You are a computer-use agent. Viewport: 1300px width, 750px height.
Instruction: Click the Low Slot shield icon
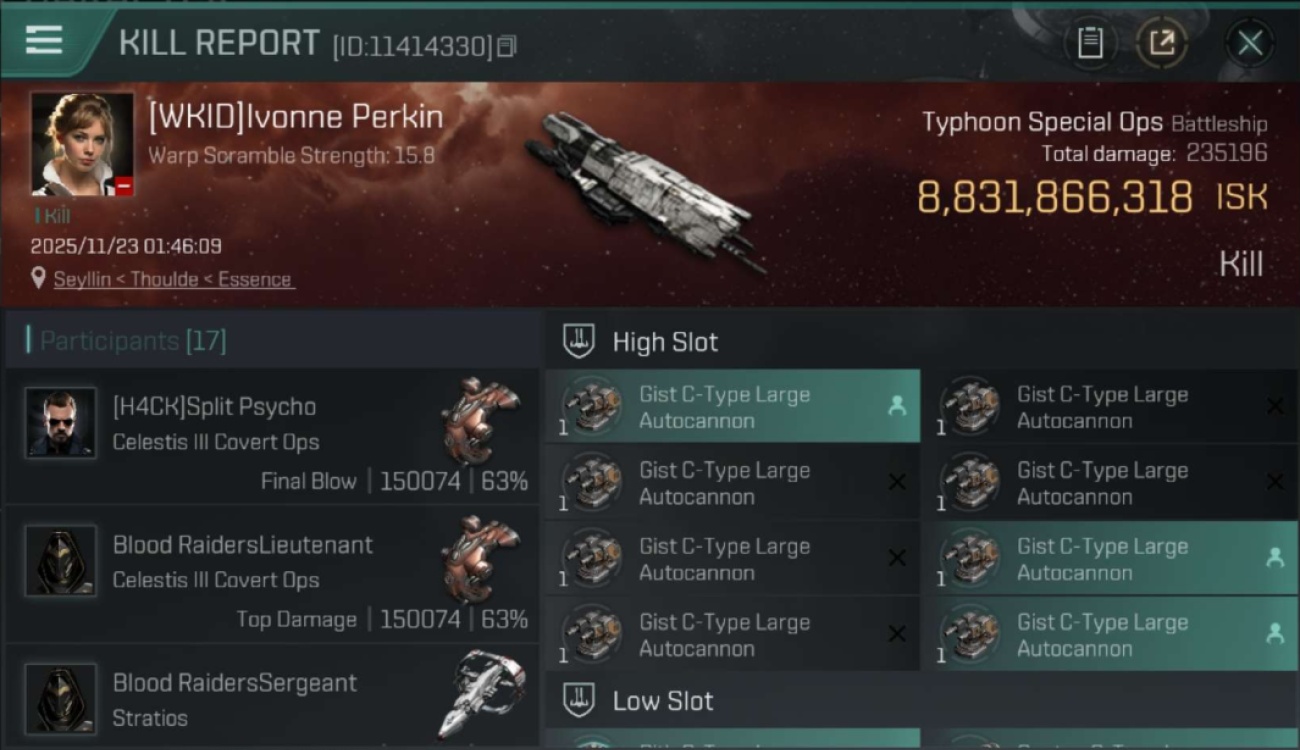[x=579, y=701]
